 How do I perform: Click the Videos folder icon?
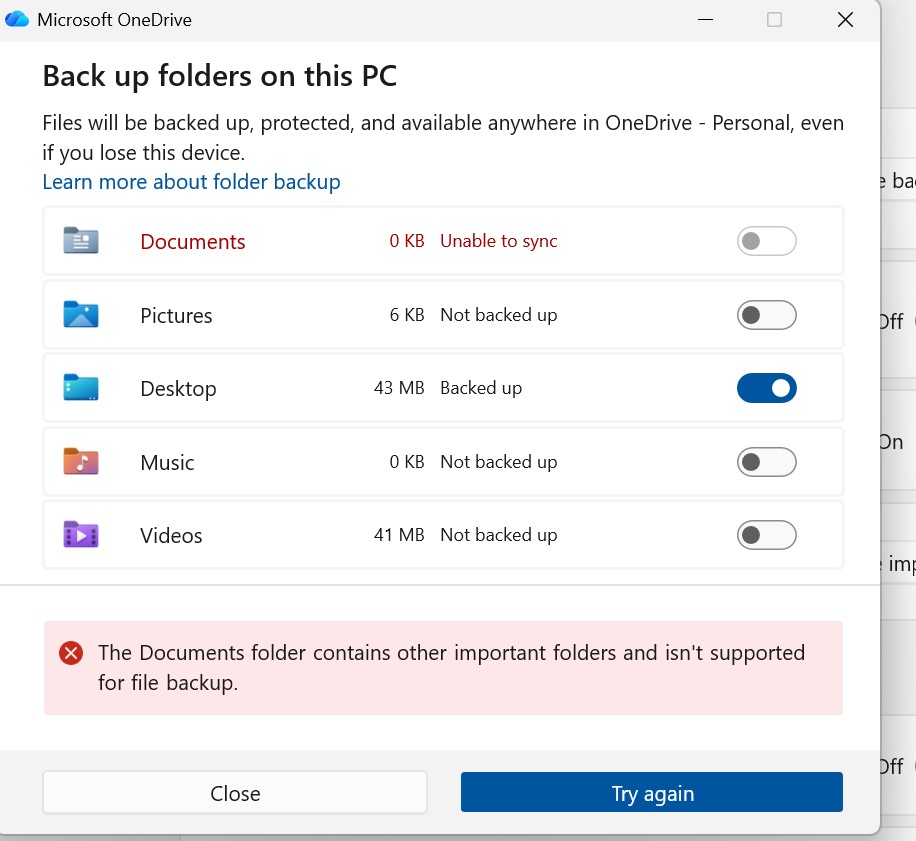(x=81, y=534)
